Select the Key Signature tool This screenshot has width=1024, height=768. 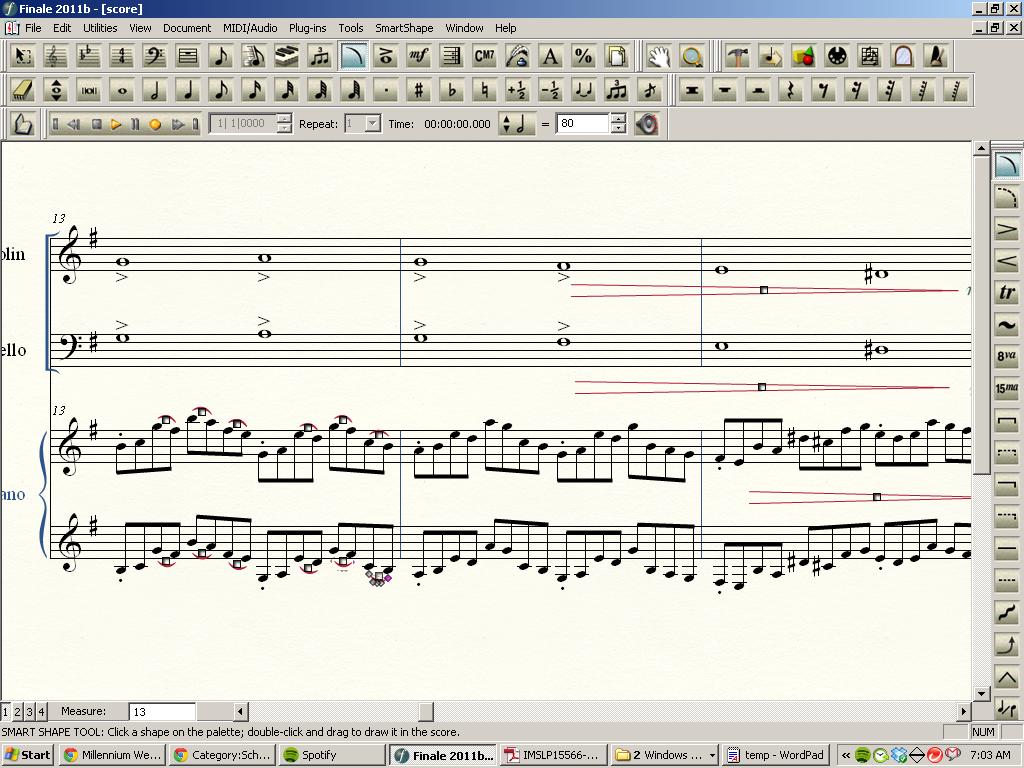[88, 56]
